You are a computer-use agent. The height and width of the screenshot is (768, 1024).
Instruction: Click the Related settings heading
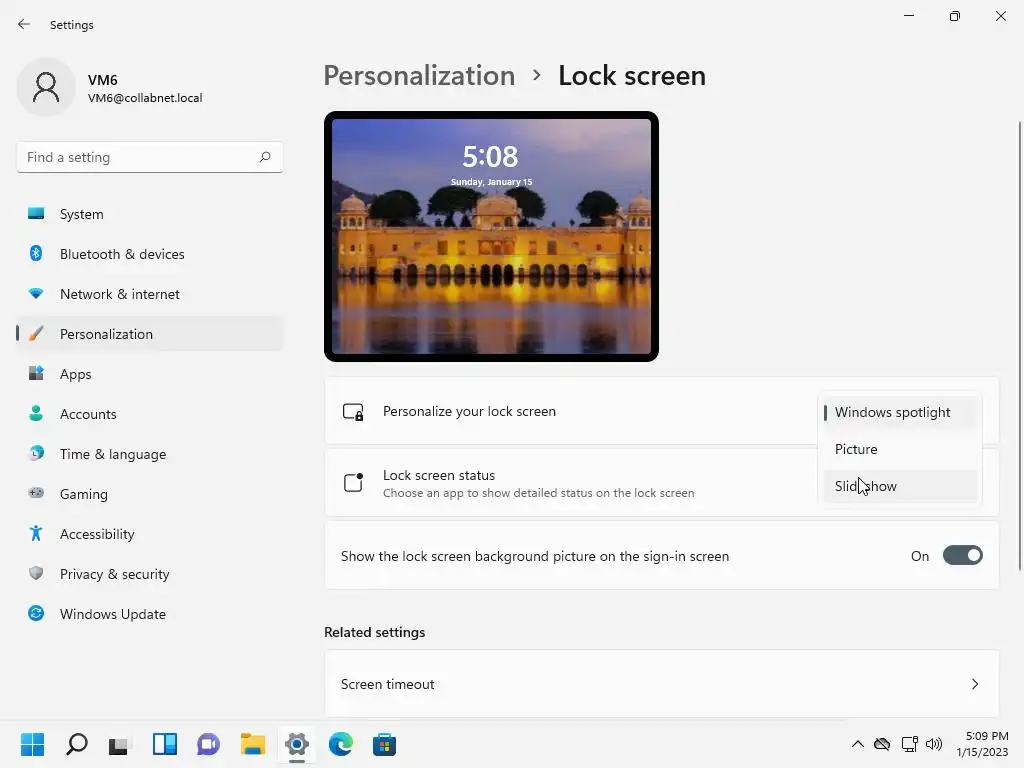[x=374, y=632]
